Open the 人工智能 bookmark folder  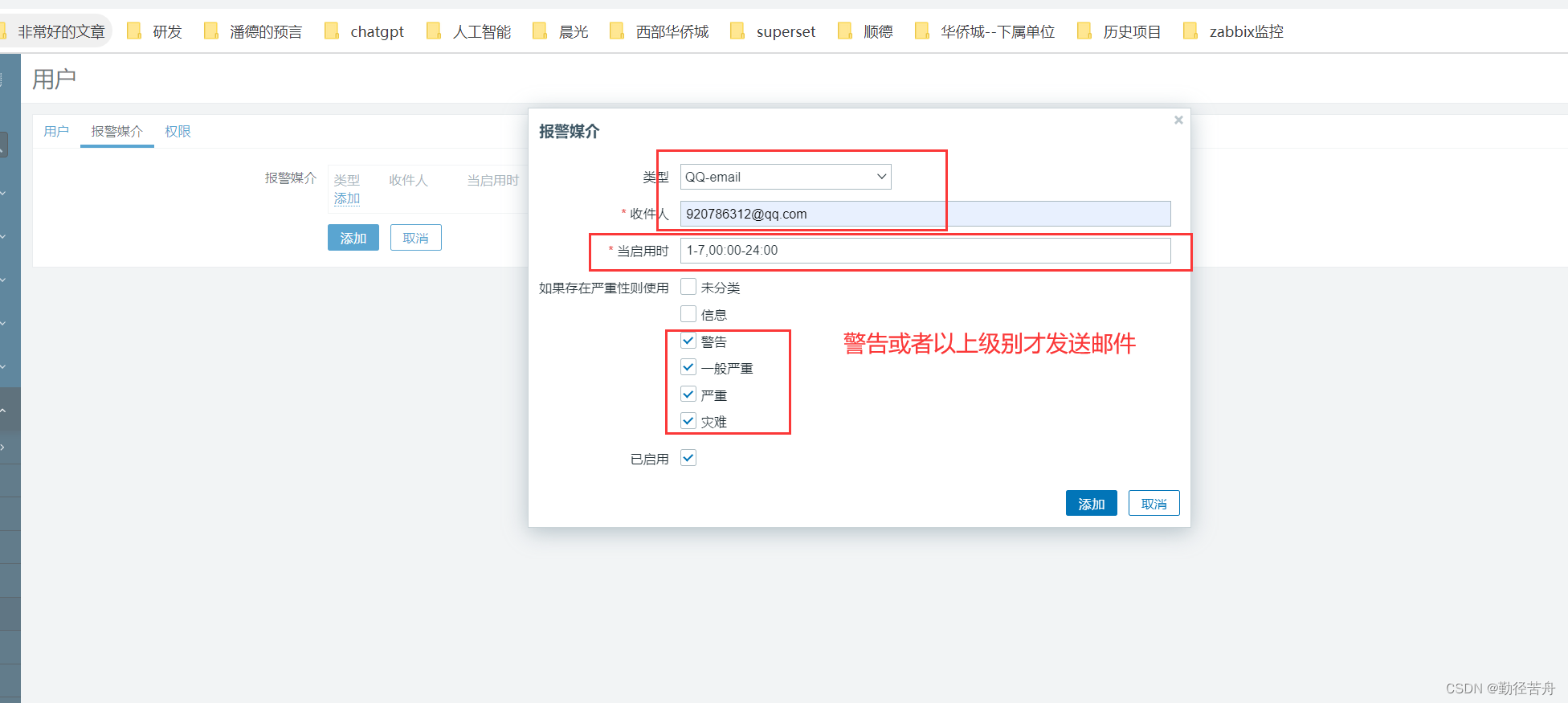[x=469, y=31]
